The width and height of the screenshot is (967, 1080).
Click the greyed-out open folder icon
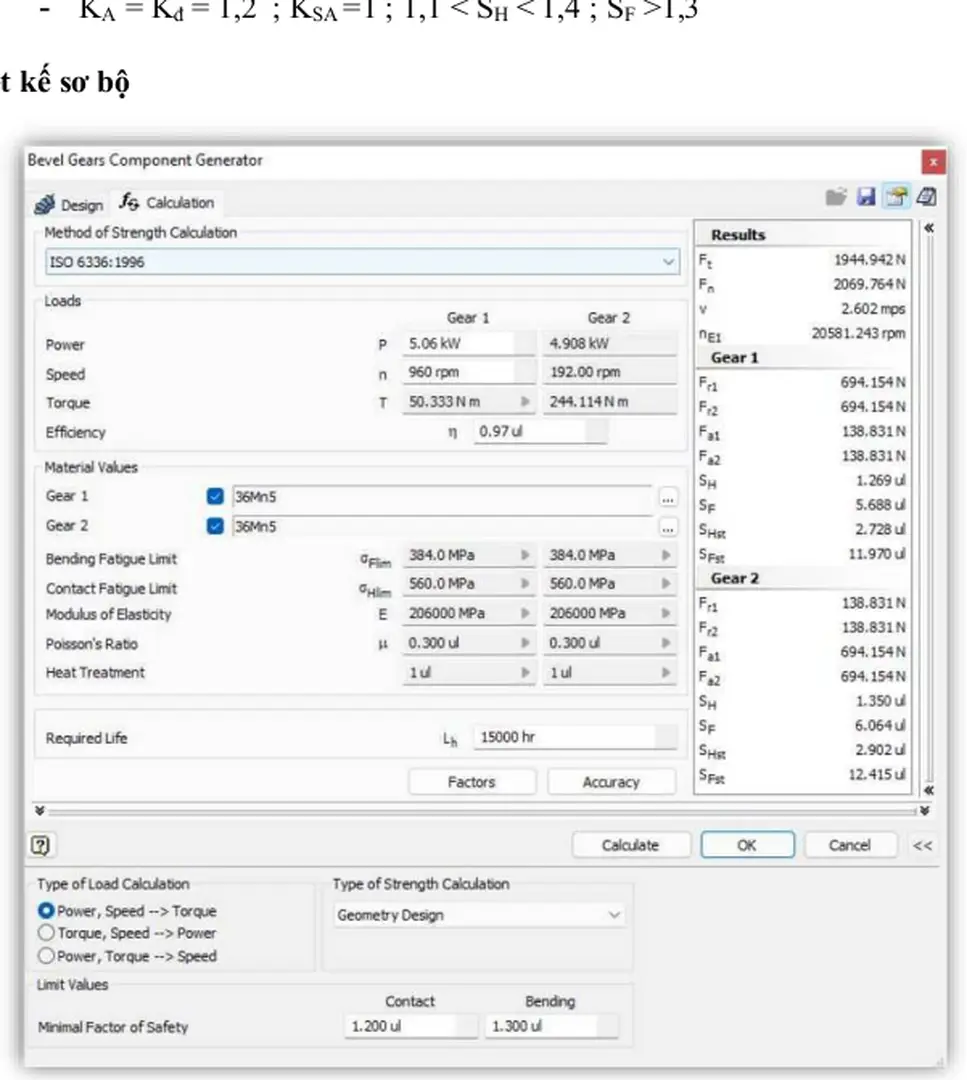pos(836,198)
